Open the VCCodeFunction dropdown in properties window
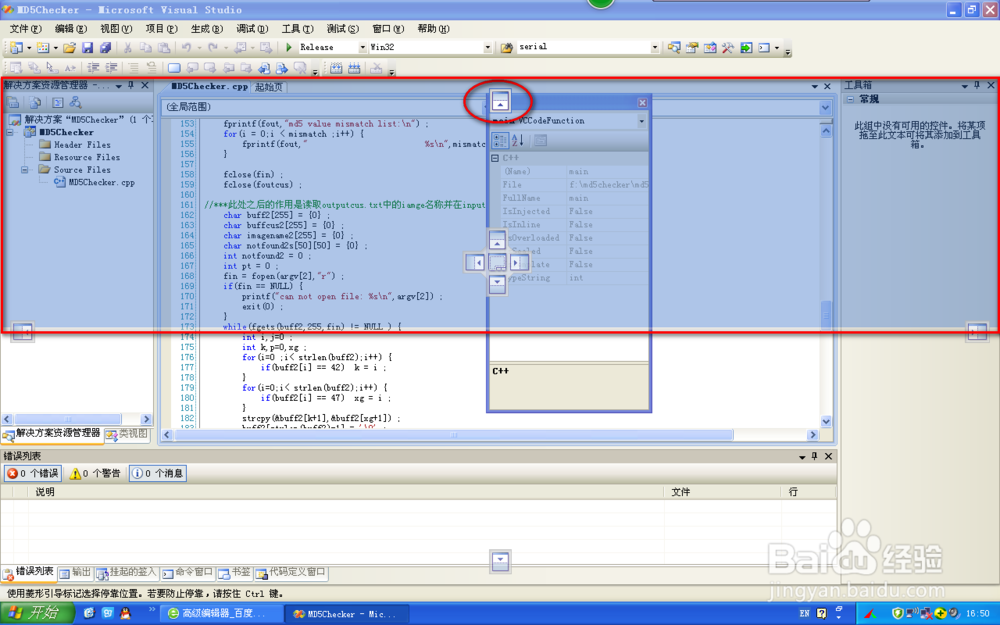Viewport: 1000px width, 625px height. (640, 121)
